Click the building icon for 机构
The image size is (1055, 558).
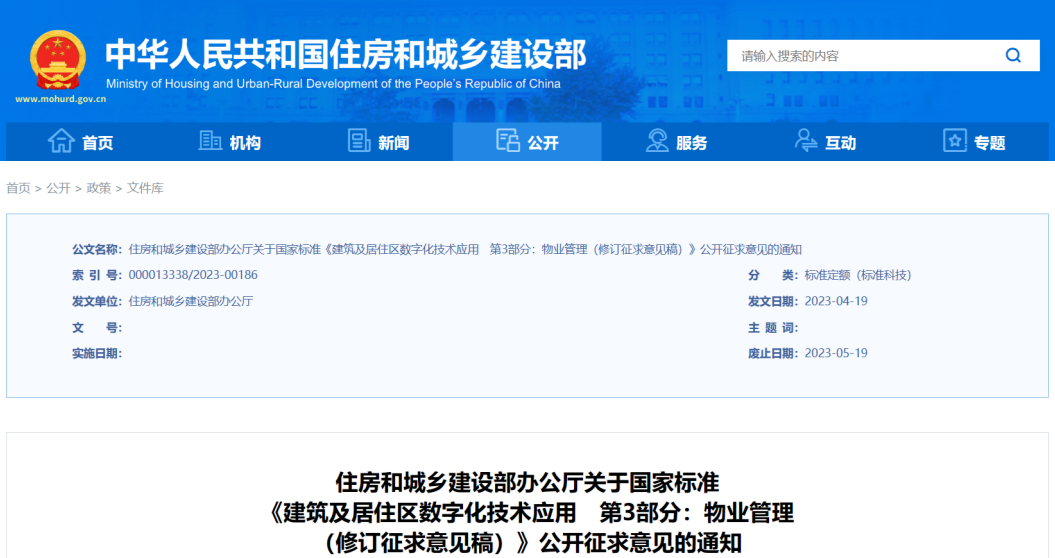[x=210, y=141]
